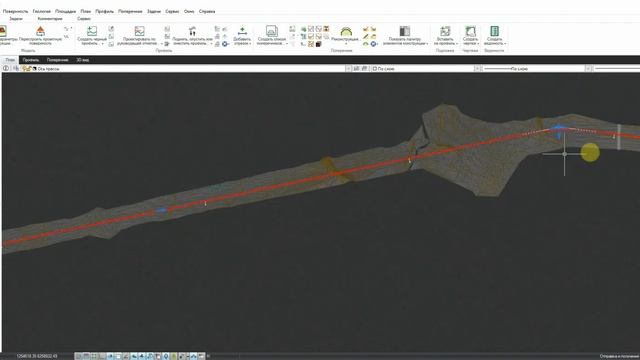Switch to the Комментарии ribbon tab
This screenshot has height=360, width=640.
click(x=50, y=19)
